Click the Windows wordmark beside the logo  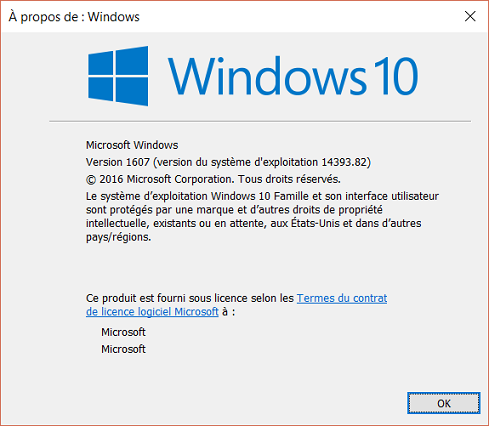[x=267, y=76]
